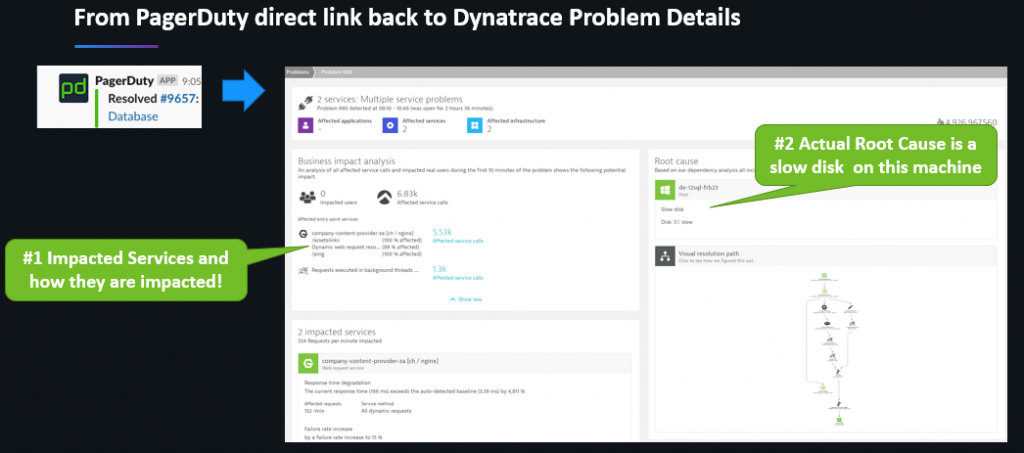The height and width of the screenshot is (453, 1024).
Task: Select the Failure rate increase heading
Action: pyautogui.click(x=330, y=429)
